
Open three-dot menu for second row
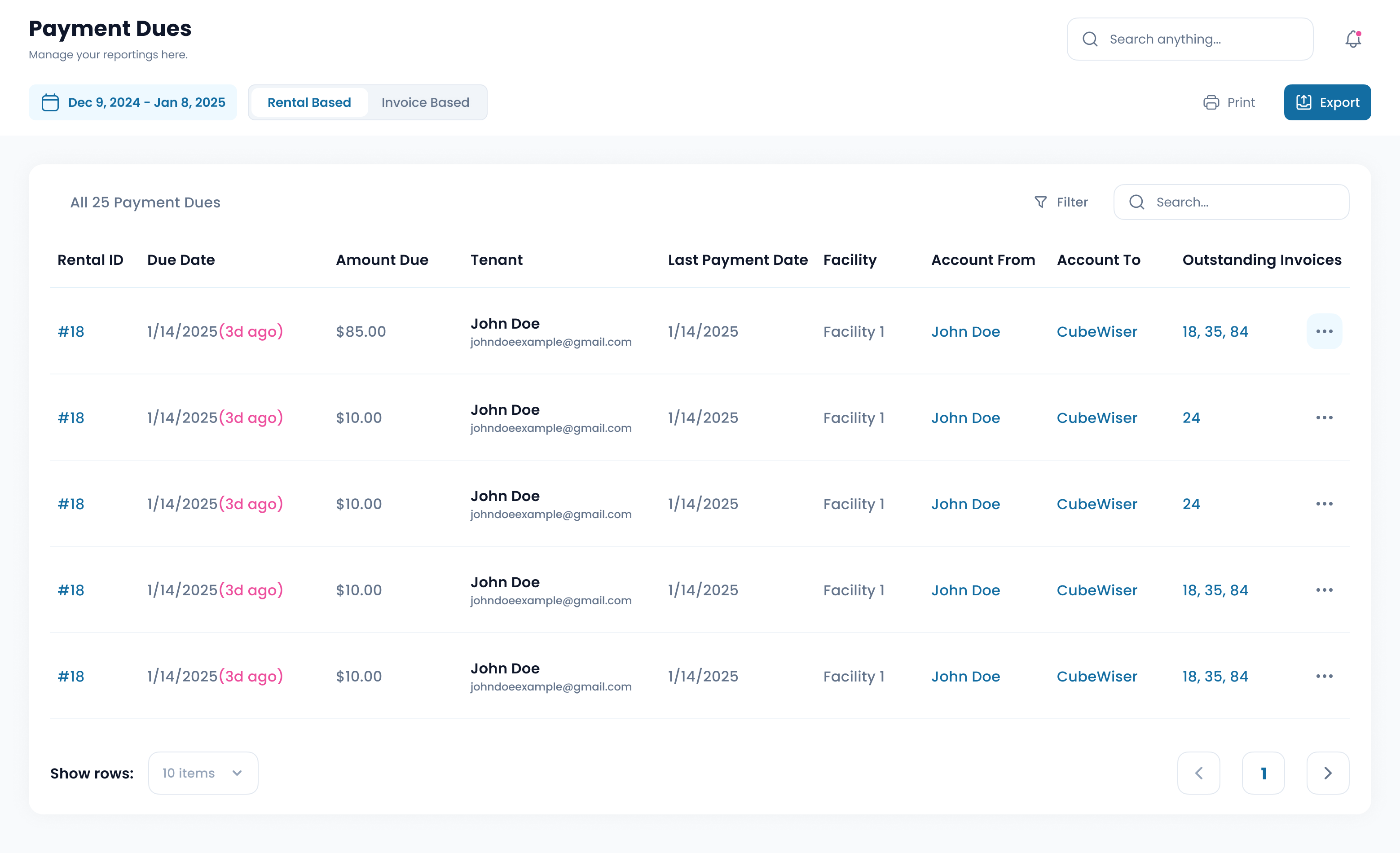1324,418
